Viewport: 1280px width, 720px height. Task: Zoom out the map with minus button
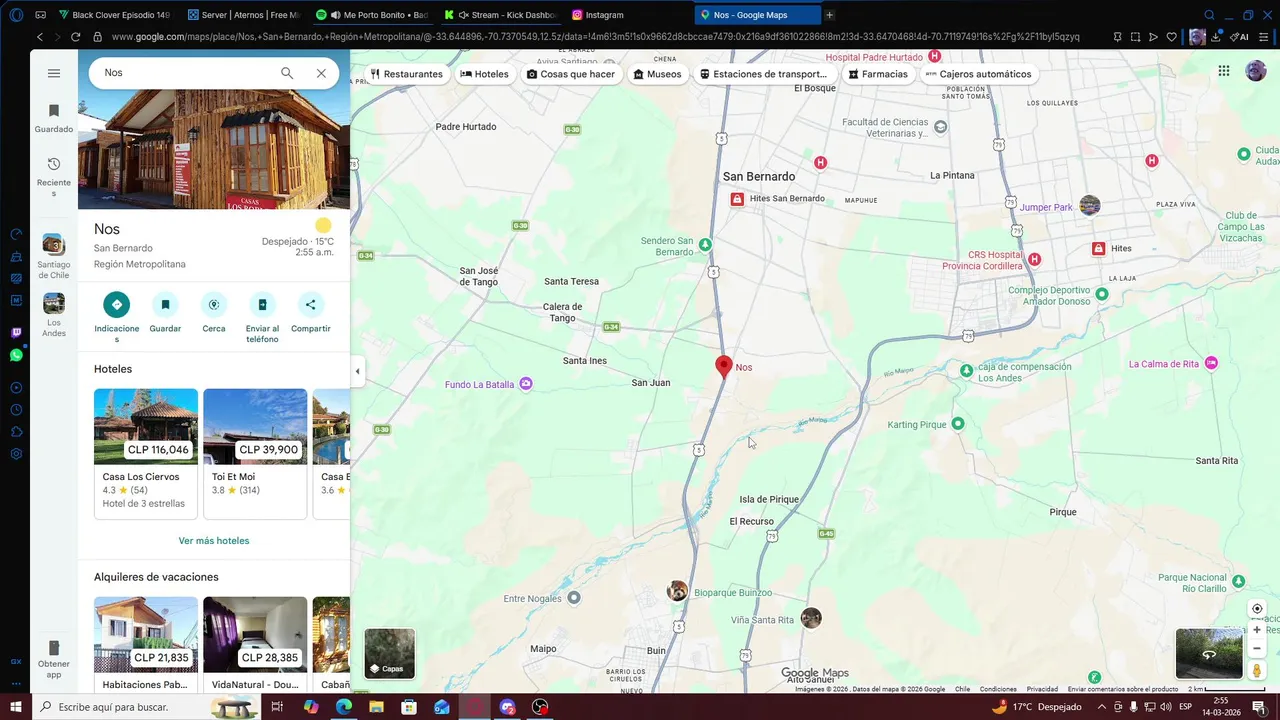pyautogui.click(x=1257, y=648)
